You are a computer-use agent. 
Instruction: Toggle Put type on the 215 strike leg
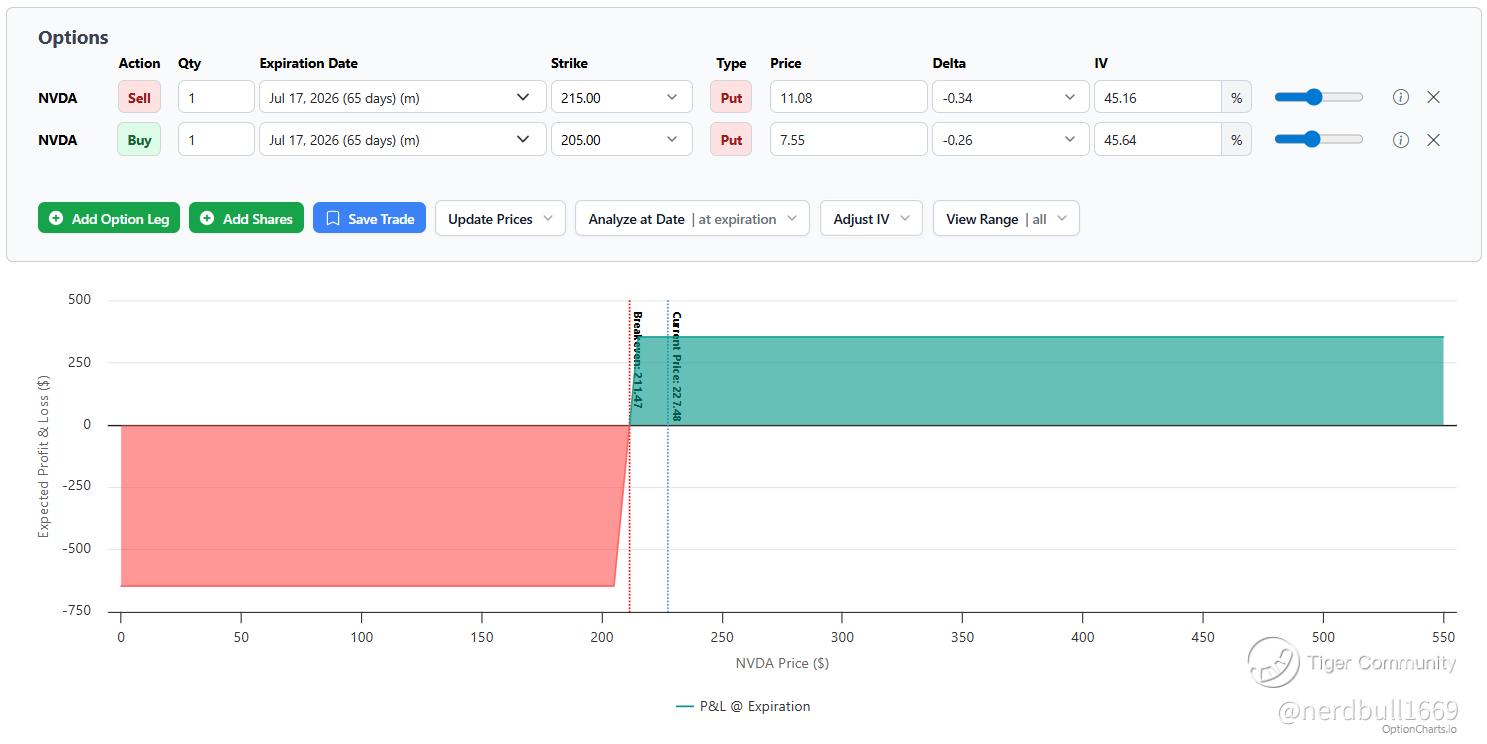point(731,97)
